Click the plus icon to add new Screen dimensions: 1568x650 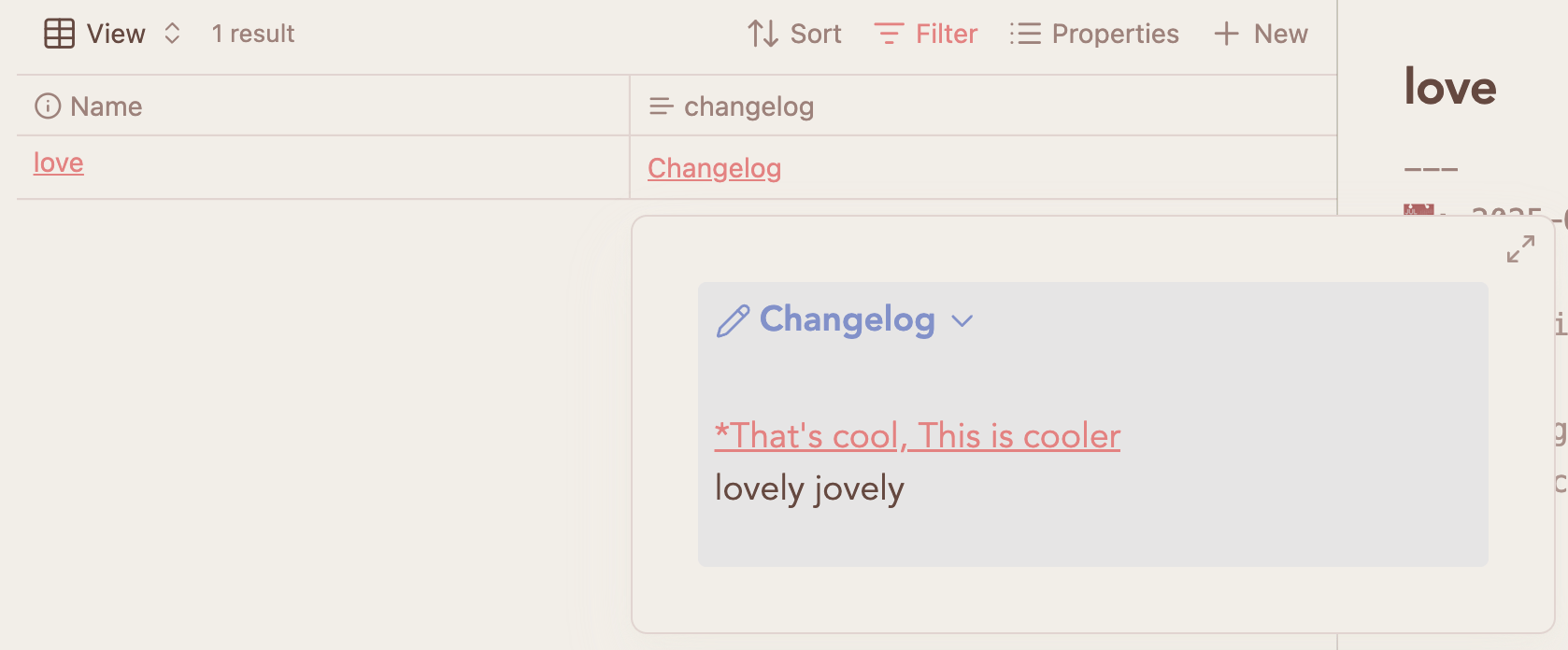1226,34
